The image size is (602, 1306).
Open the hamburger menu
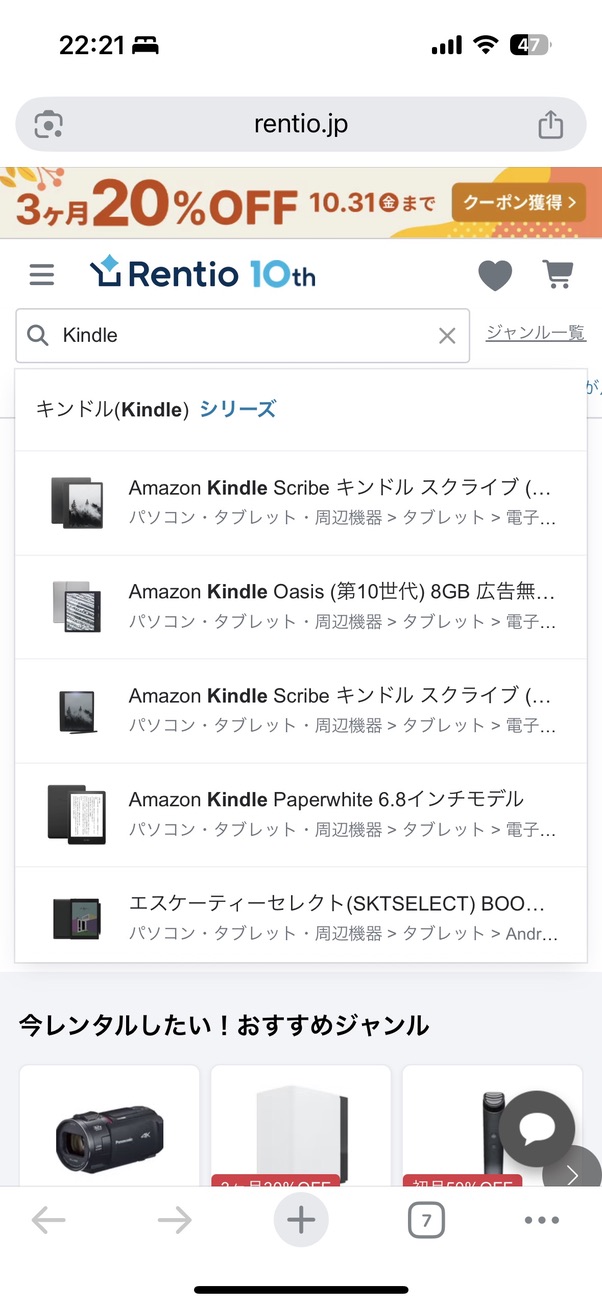pyautogui.click(x=42, y=274)
